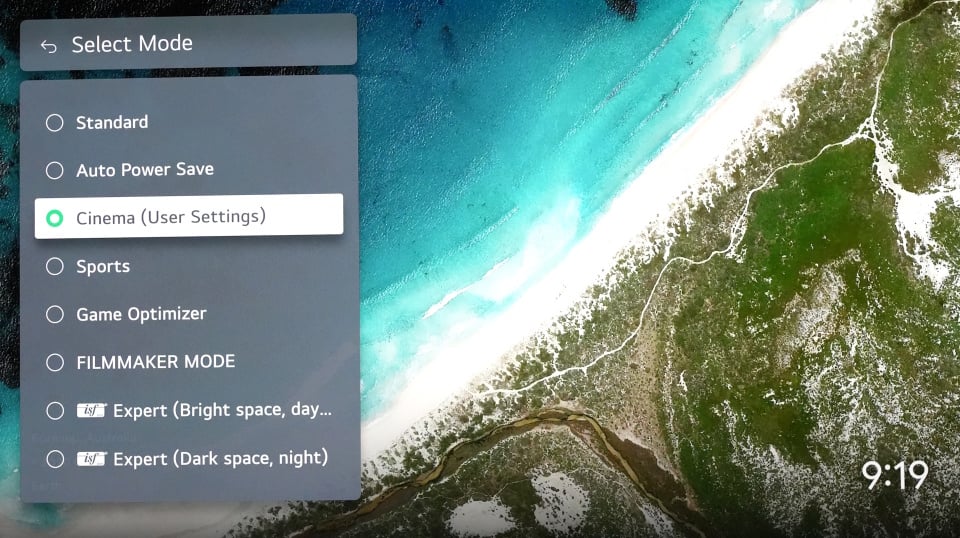
Task: Click the isf logo on Dark space row
Action: pyautogui.click(x=91, y=458)
